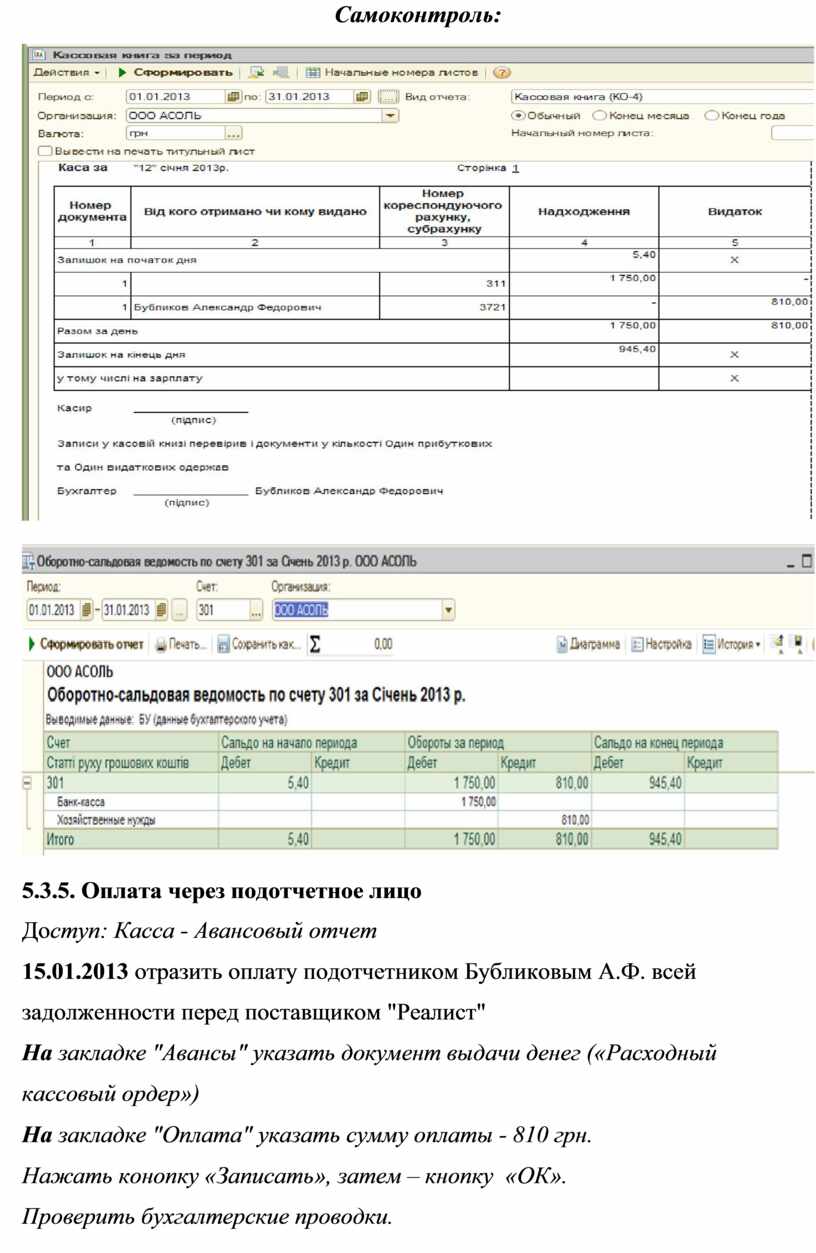Minimize the Оборотно-сальдовая ведомость window
The width and height of the screenshot is (816, 1253).
(792, 564)
